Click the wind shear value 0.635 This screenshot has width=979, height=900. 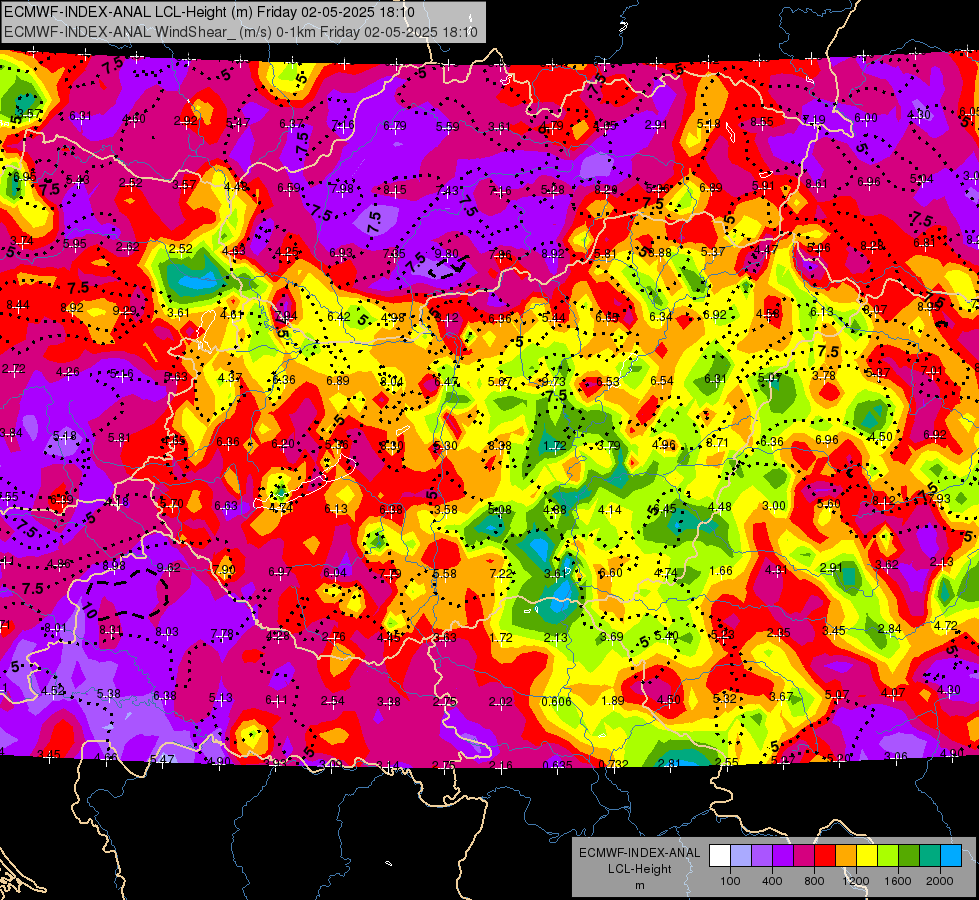point(557,765)
